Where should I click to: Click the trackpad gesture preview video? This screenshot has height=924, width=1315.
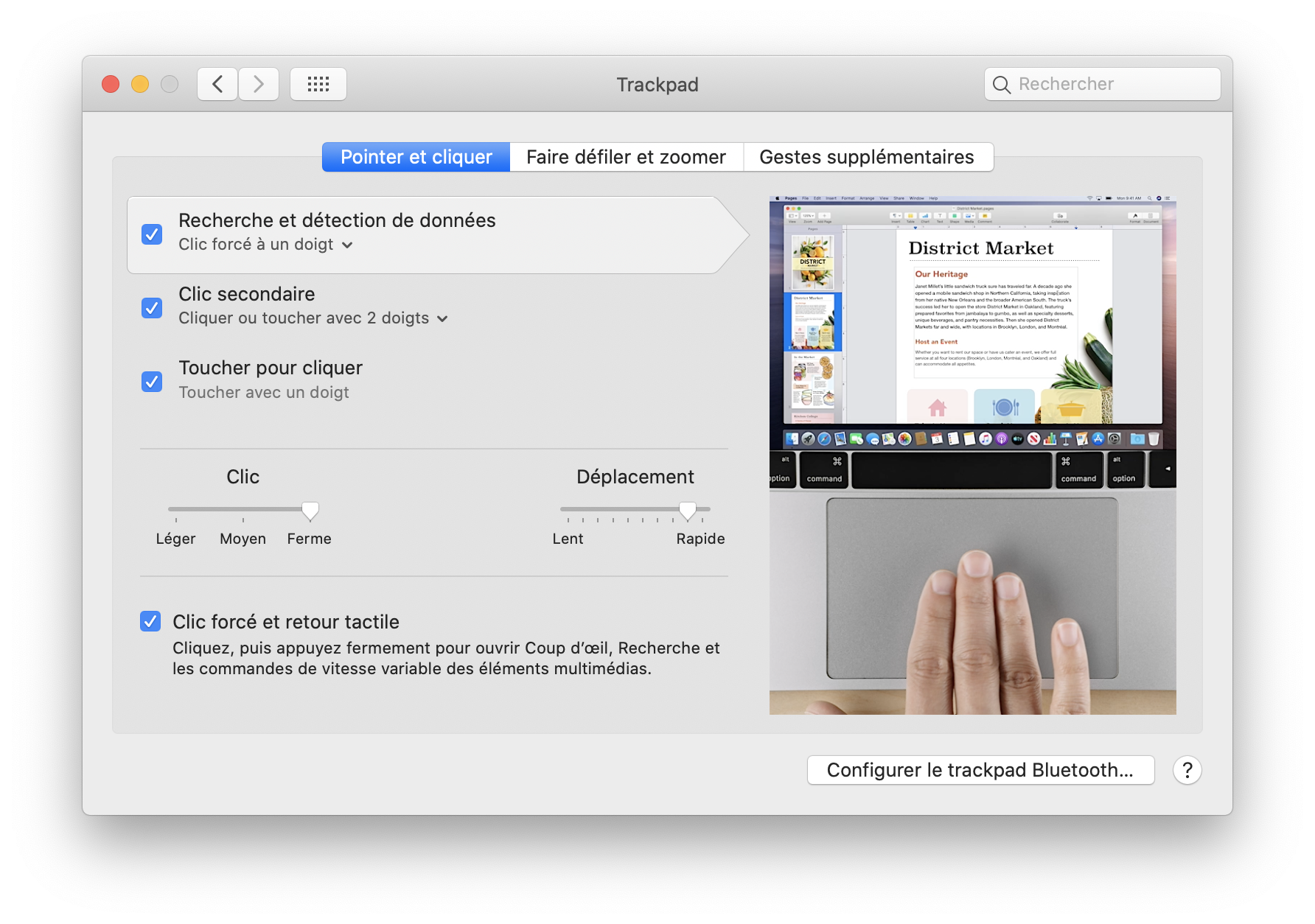[973, 455]
